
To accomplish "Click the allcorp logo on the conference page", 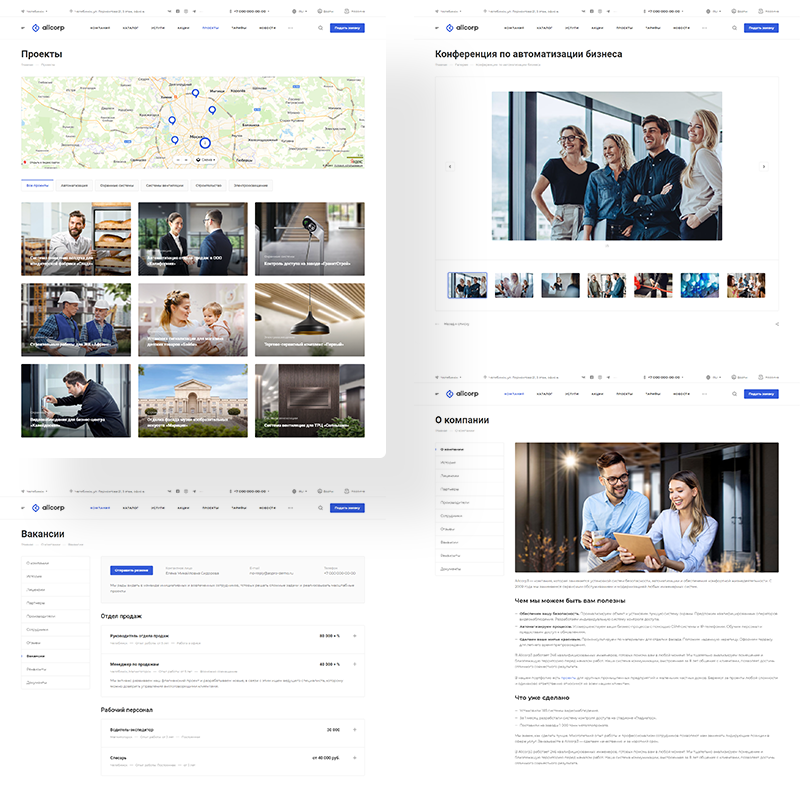I will [x=461, y=28].
